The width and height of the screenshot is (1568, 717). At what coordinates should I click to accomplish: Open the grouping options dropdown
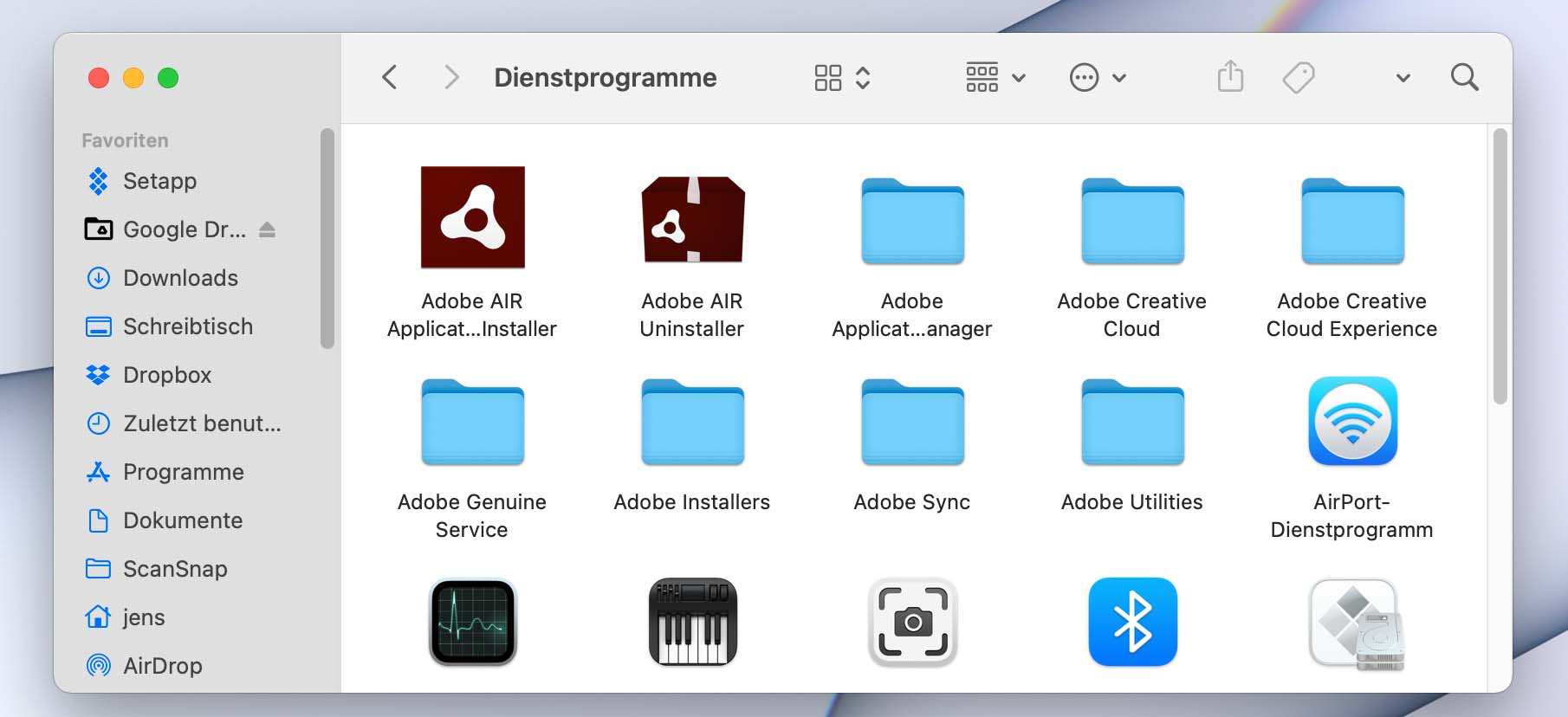coord(995,77)
